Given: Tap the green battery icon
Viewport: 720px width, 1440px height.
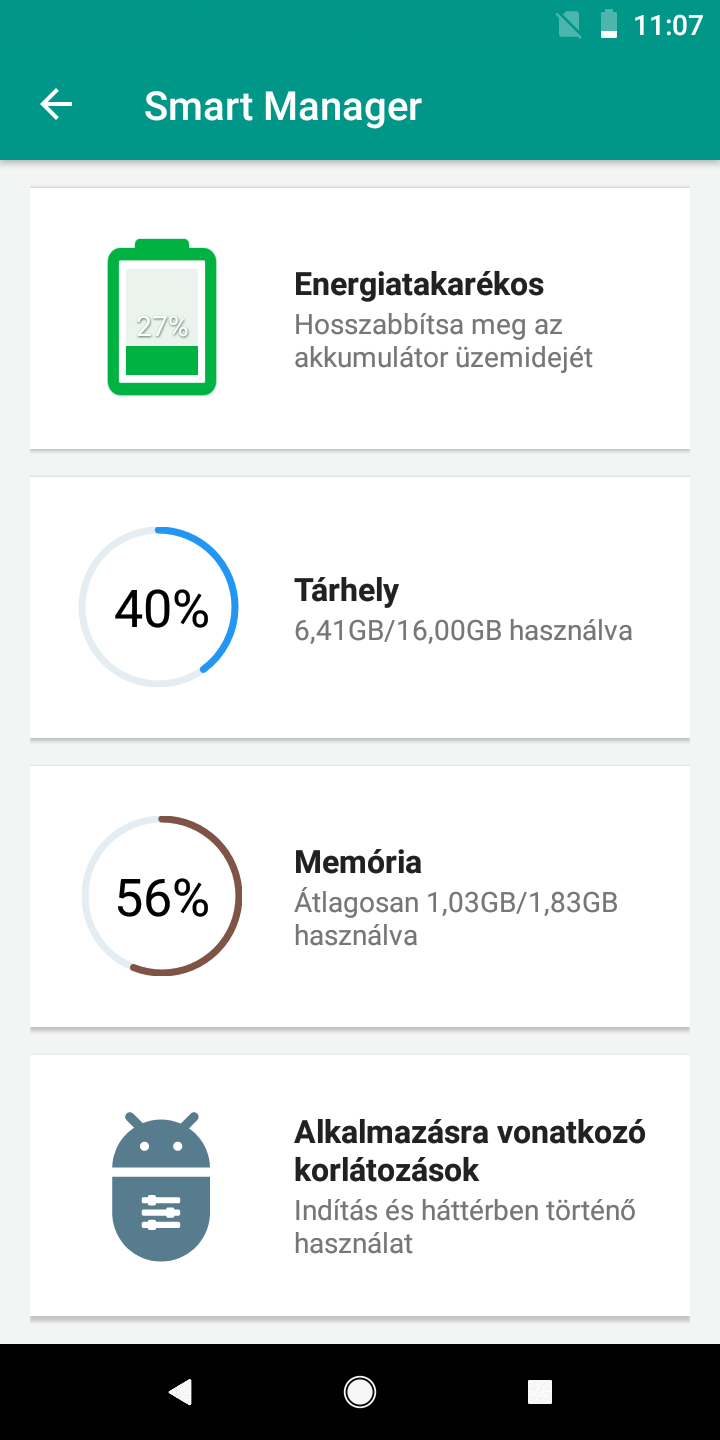Looking at the screenshot, I should pos(162,318).
